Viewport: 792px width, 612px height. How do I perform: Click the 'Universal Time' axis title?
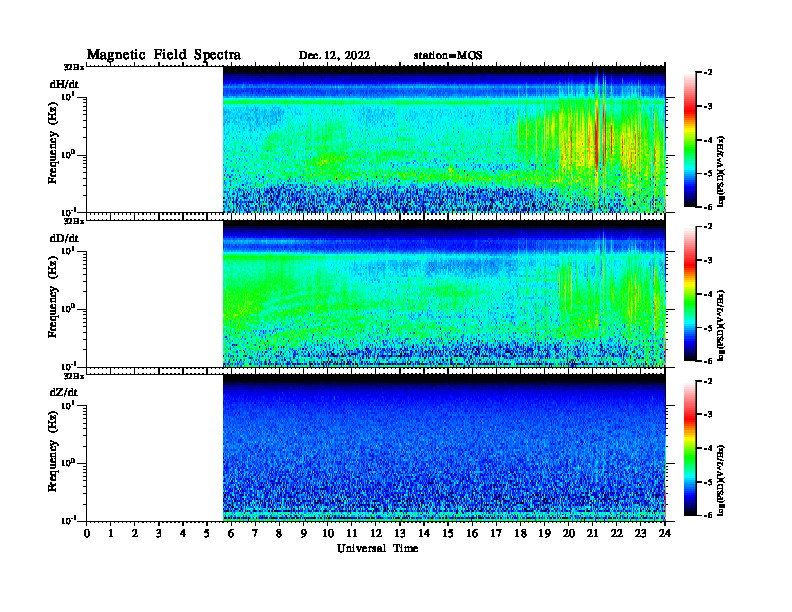point(377,548)
